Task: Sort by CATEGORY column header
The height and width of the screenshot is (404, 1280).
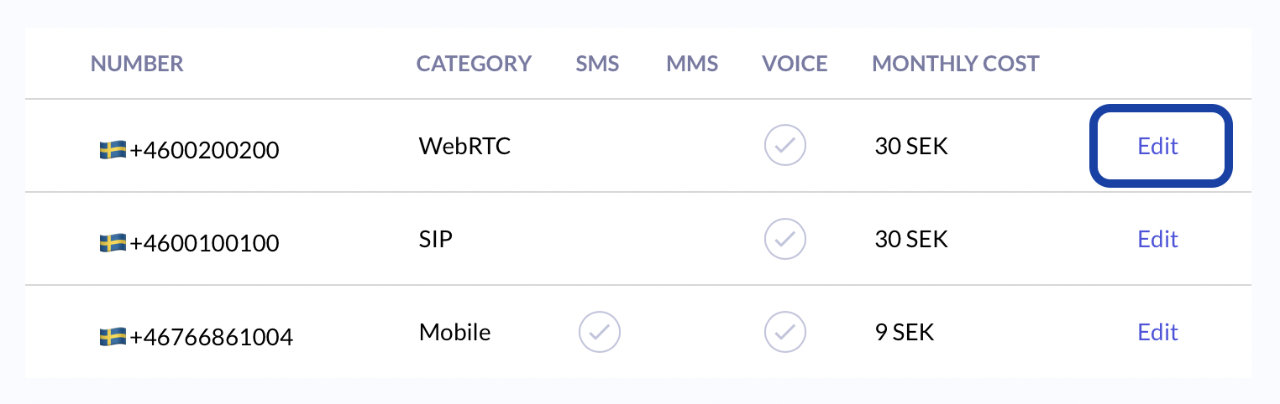Action: click(473, 64)
